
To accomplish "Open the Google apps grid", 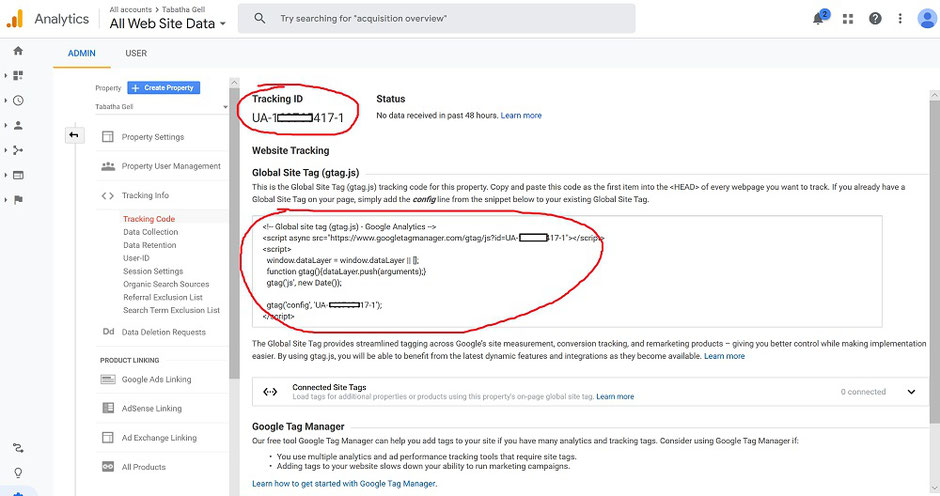I will [848, 19].
